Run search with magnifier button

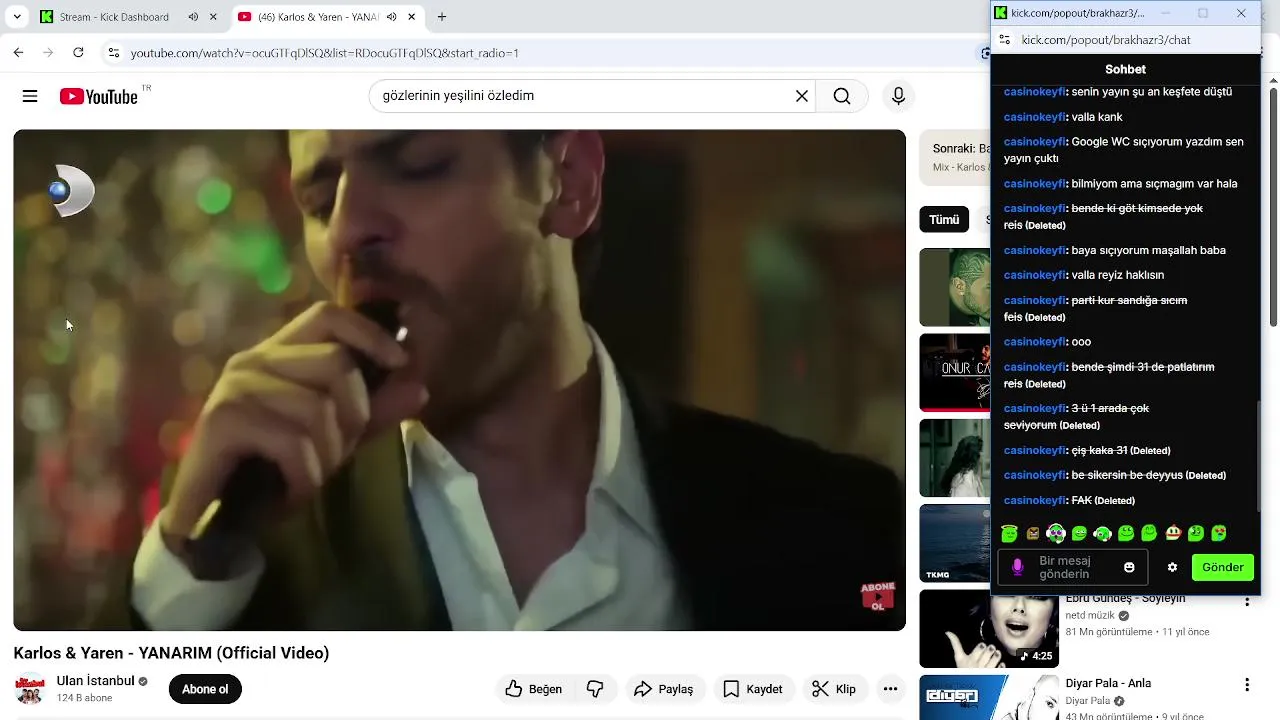pyautogui.click(x=842, y=96)
